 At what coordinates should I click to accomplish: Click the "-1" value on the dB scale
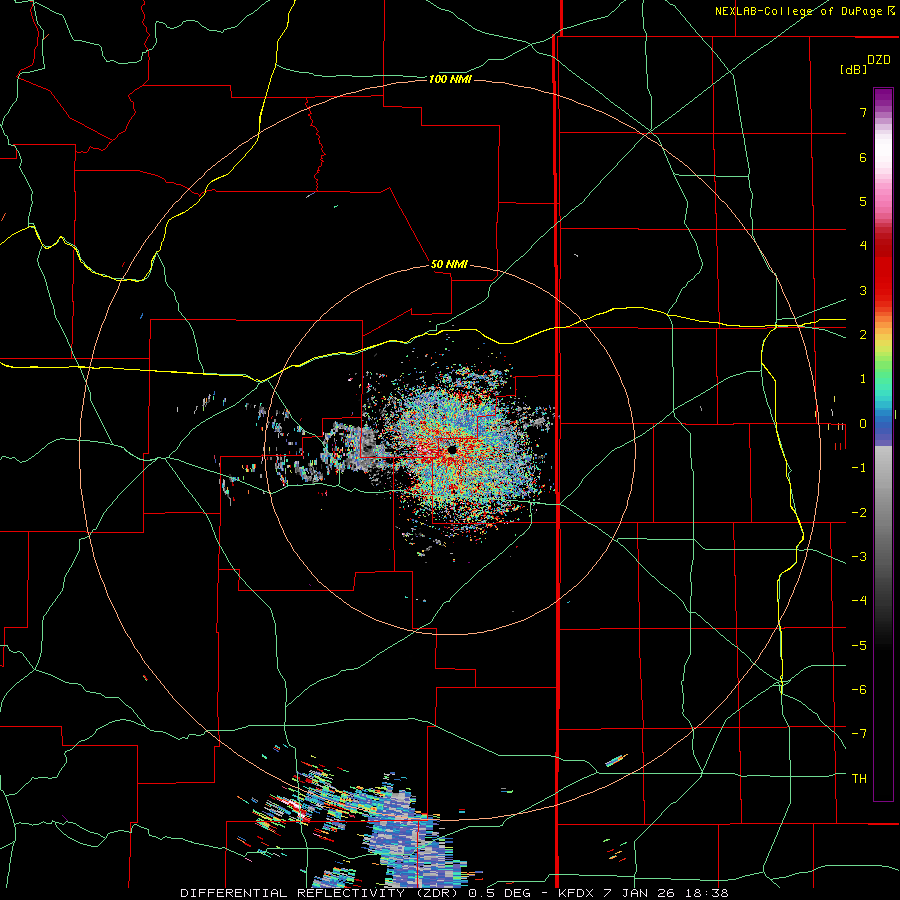859,468
